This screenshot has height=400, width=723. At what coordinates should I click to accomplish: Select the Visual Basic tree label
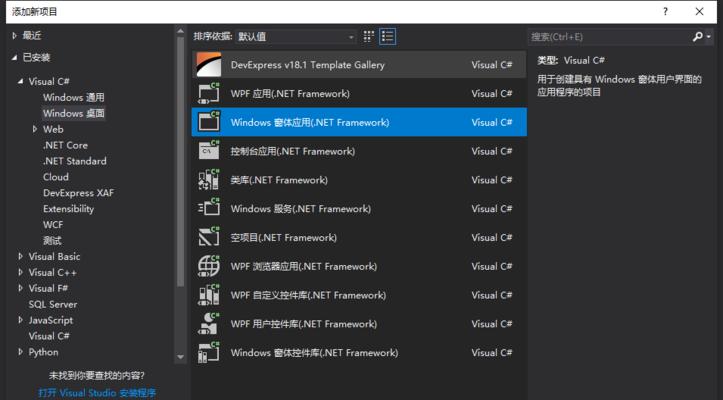54,256
